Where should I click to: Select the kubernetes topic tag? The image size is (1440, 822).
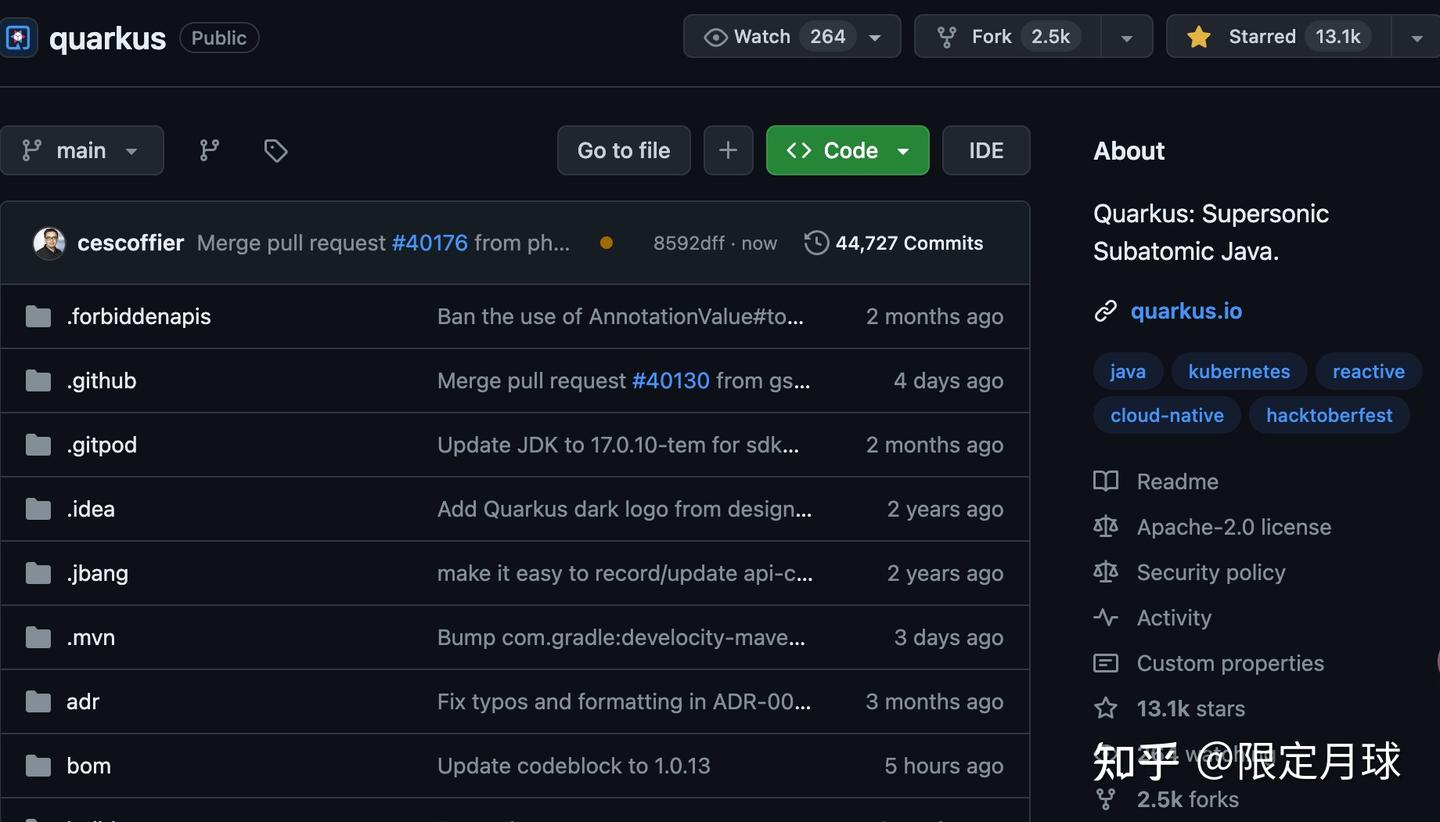click(1239, 371)
